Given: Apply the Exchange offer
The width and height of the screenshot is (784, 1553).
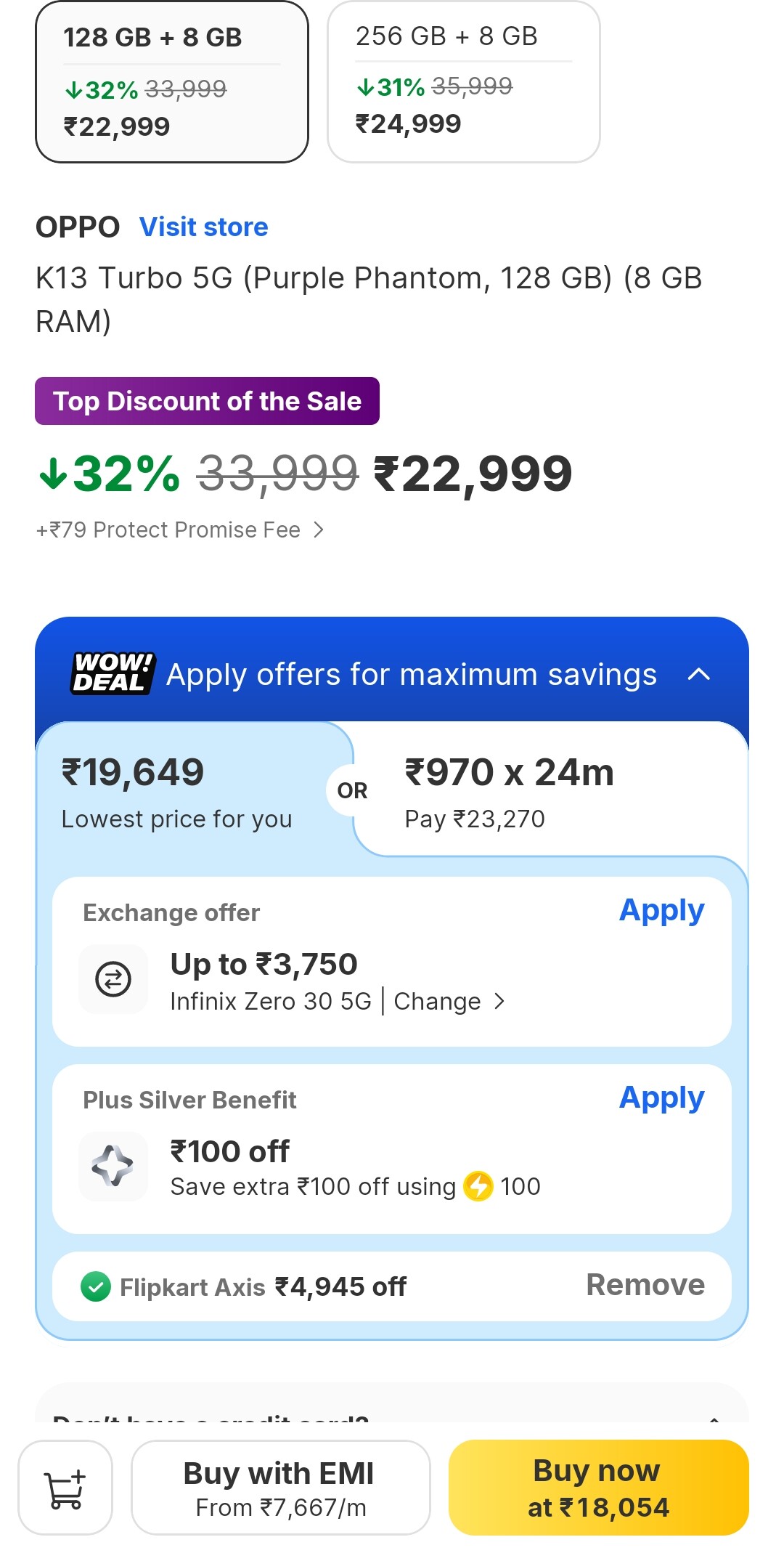Looking at the screenshot, I should 661,911.
